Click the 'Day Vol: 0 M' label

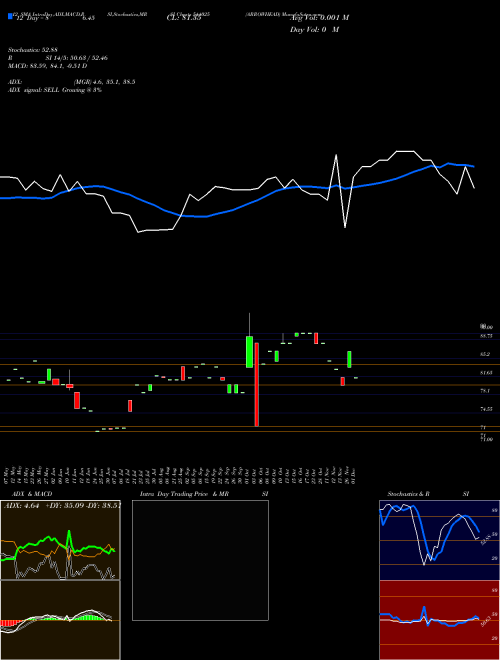click(314, 30)
